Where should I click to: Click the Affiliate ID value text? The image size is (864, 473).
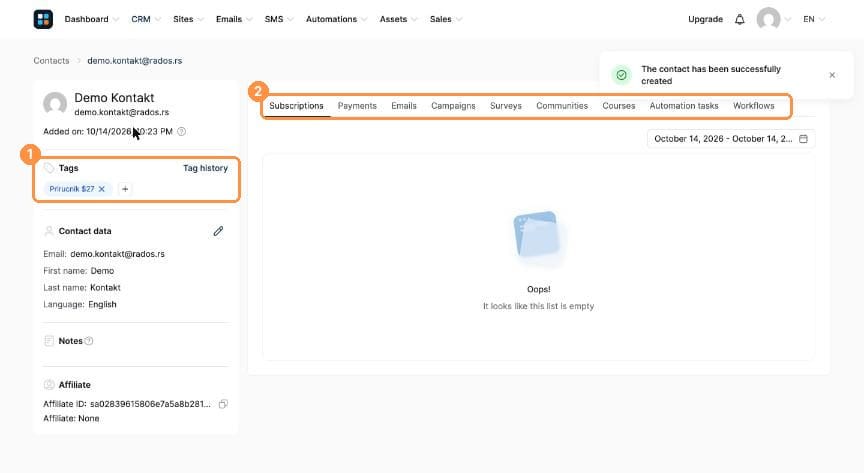click(150, 404)
